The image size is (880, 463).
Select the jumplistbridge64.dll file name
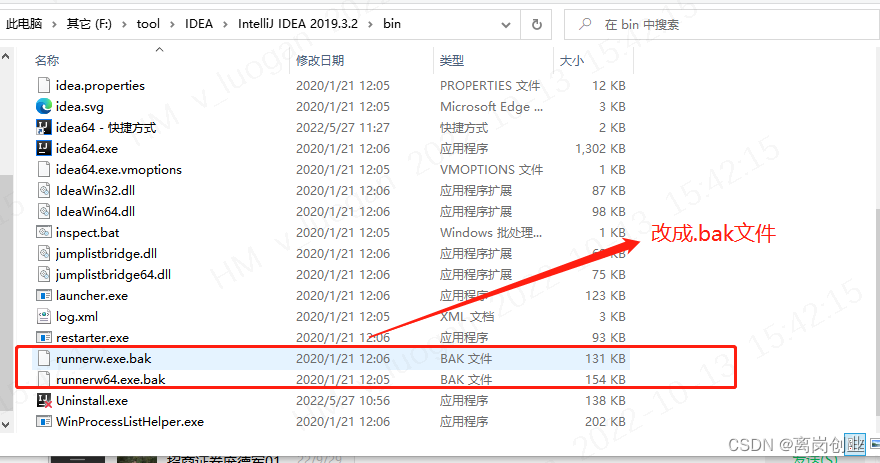tap(113, 274)
